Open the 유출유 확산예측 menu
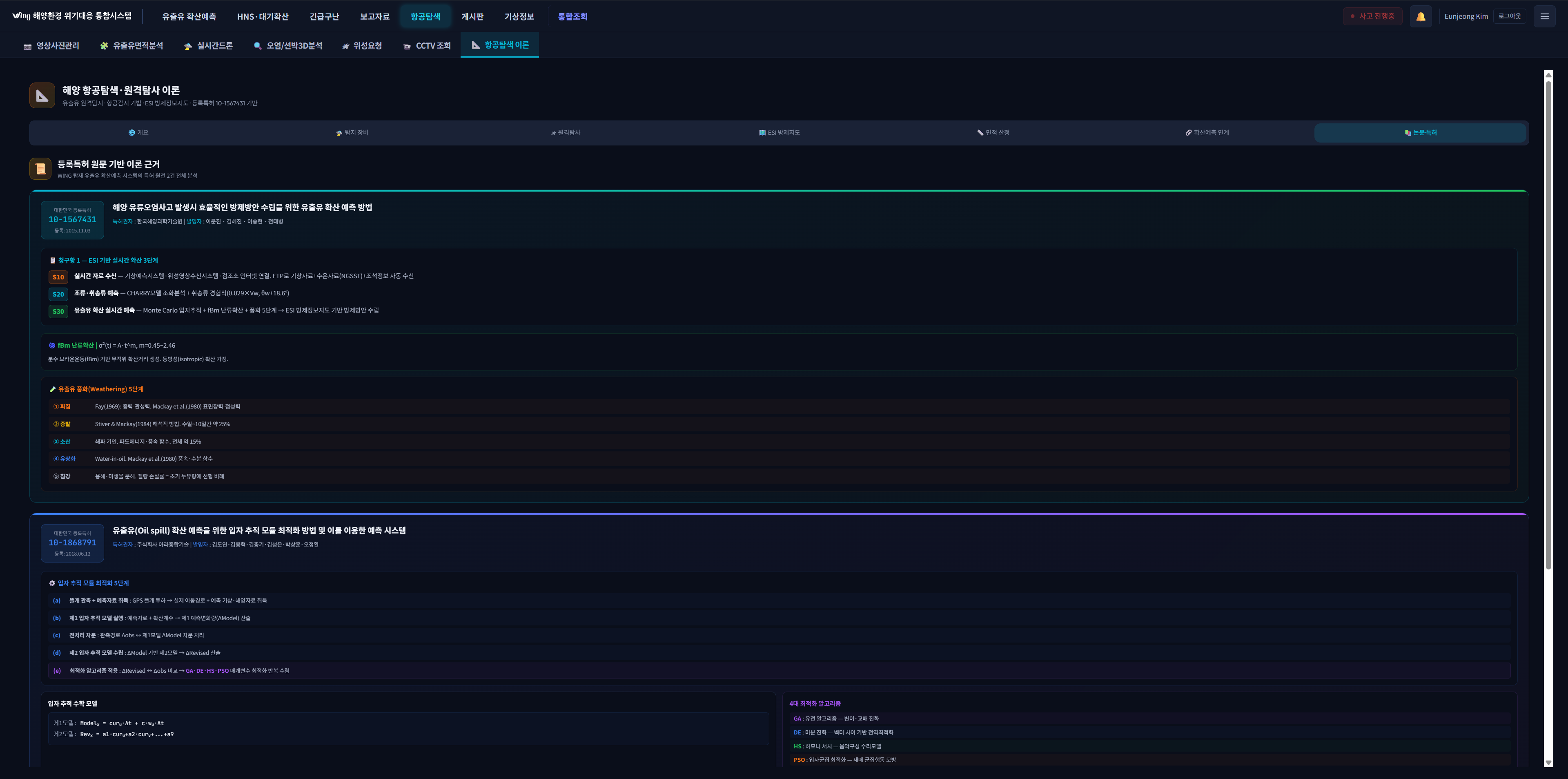 pos(189,16)
